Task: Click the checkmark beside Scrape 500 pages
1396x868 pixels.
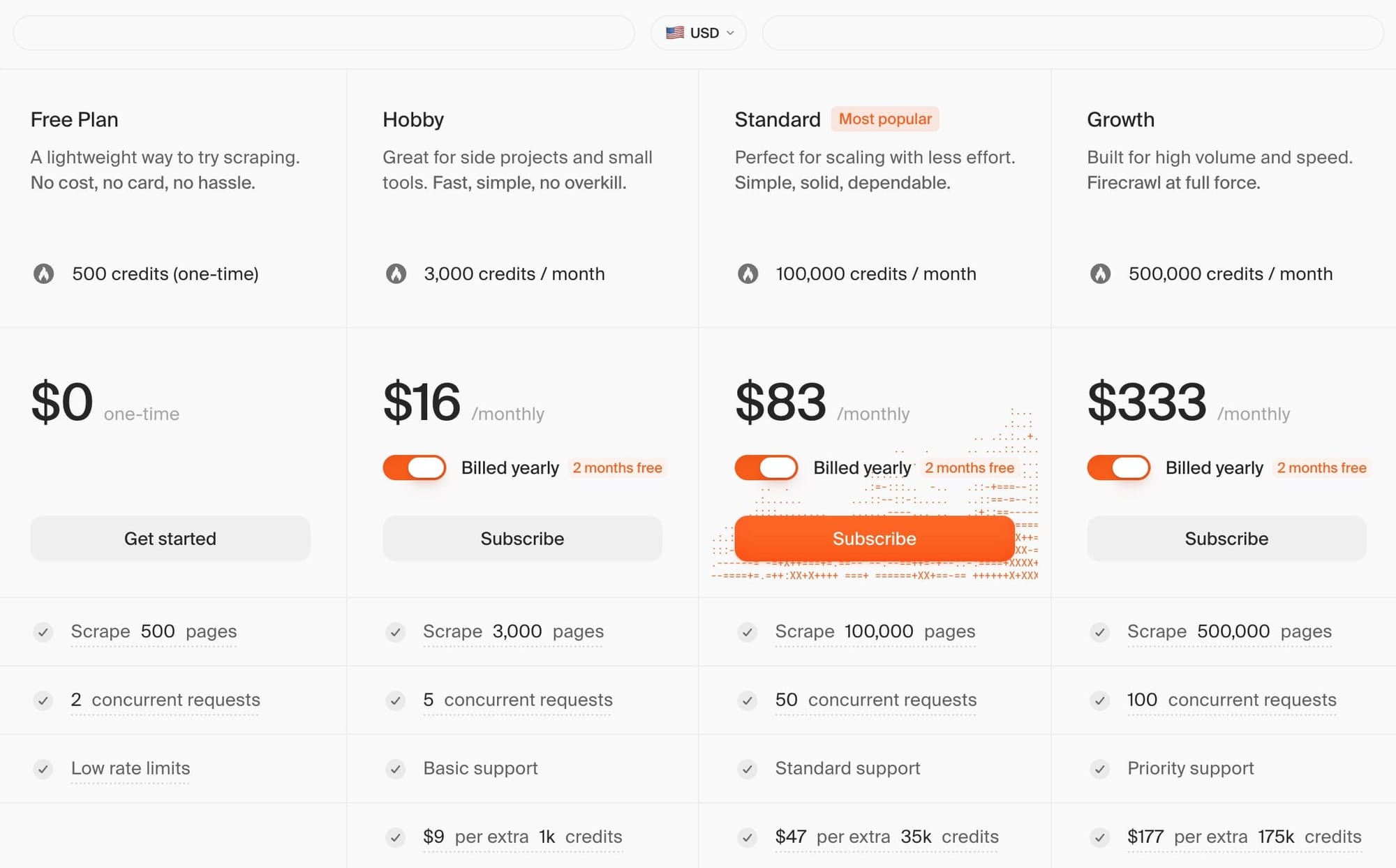Action: [43, 632]
